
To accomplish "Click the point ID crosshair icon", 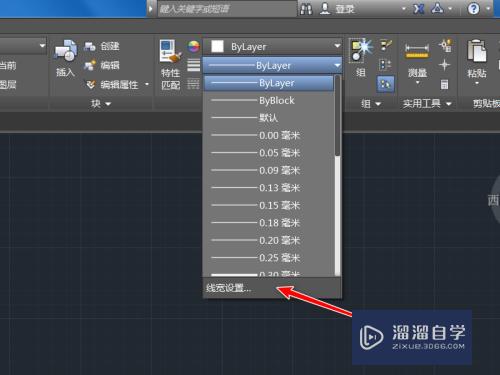I will tap(444, 65).
